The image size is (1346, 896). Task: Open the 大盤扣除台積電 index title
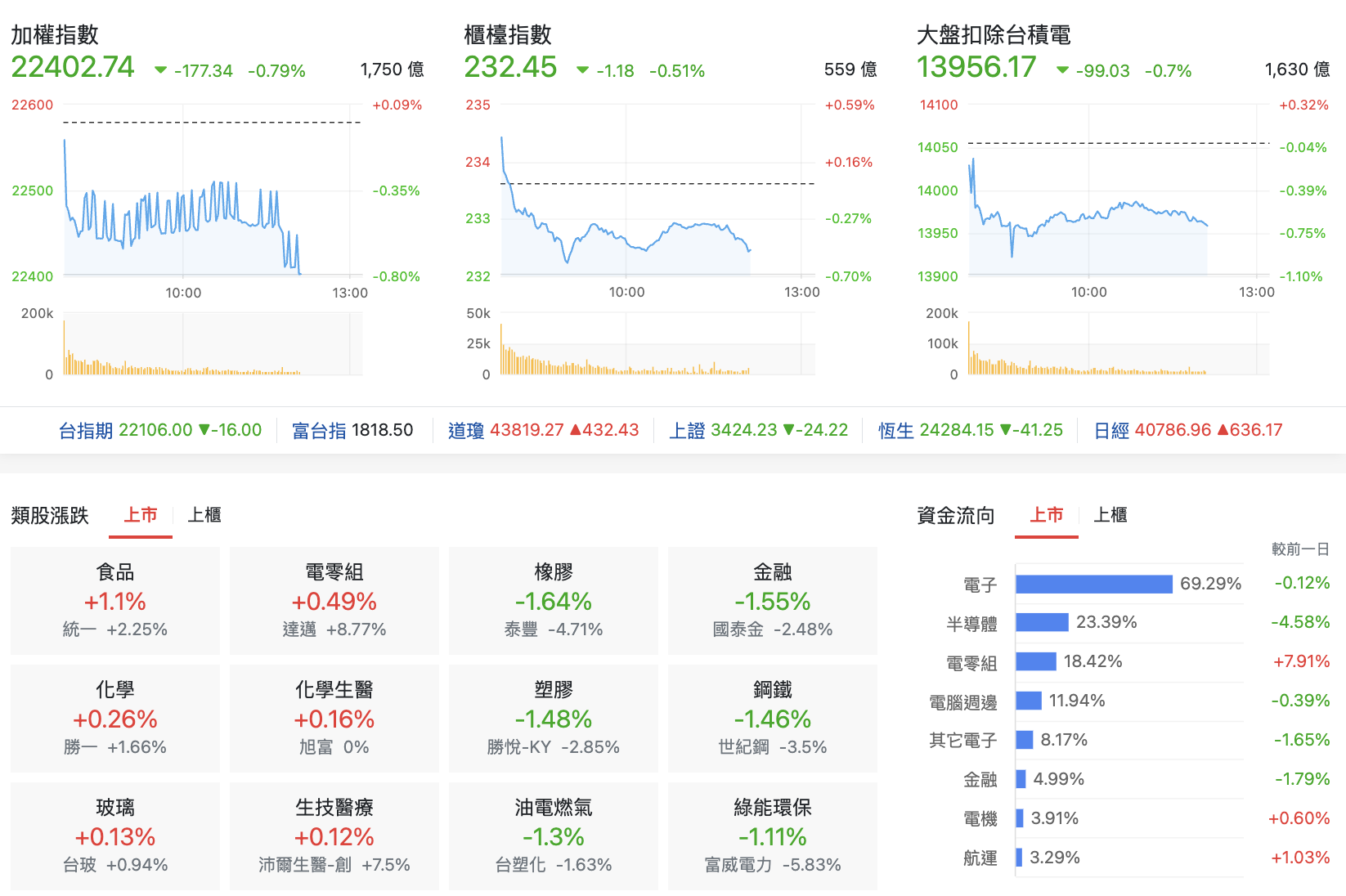[994, 34]
